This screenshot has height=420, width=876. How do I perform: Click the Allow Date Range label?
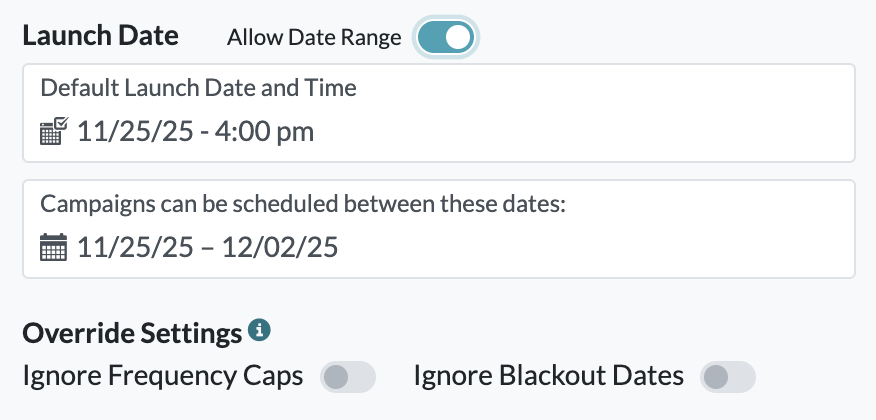point(314,37)
